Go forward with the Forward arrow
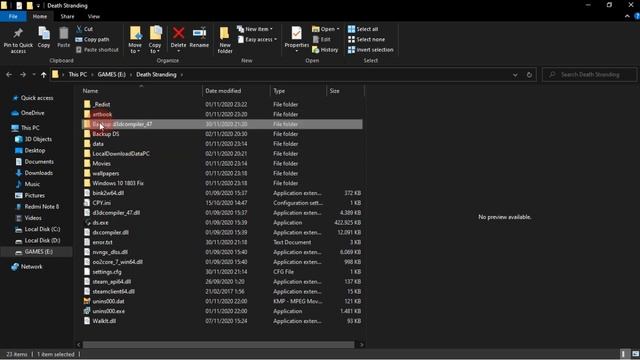Image resolution: width=640 pixels, height=360 pixels. [x=23, y=75]
